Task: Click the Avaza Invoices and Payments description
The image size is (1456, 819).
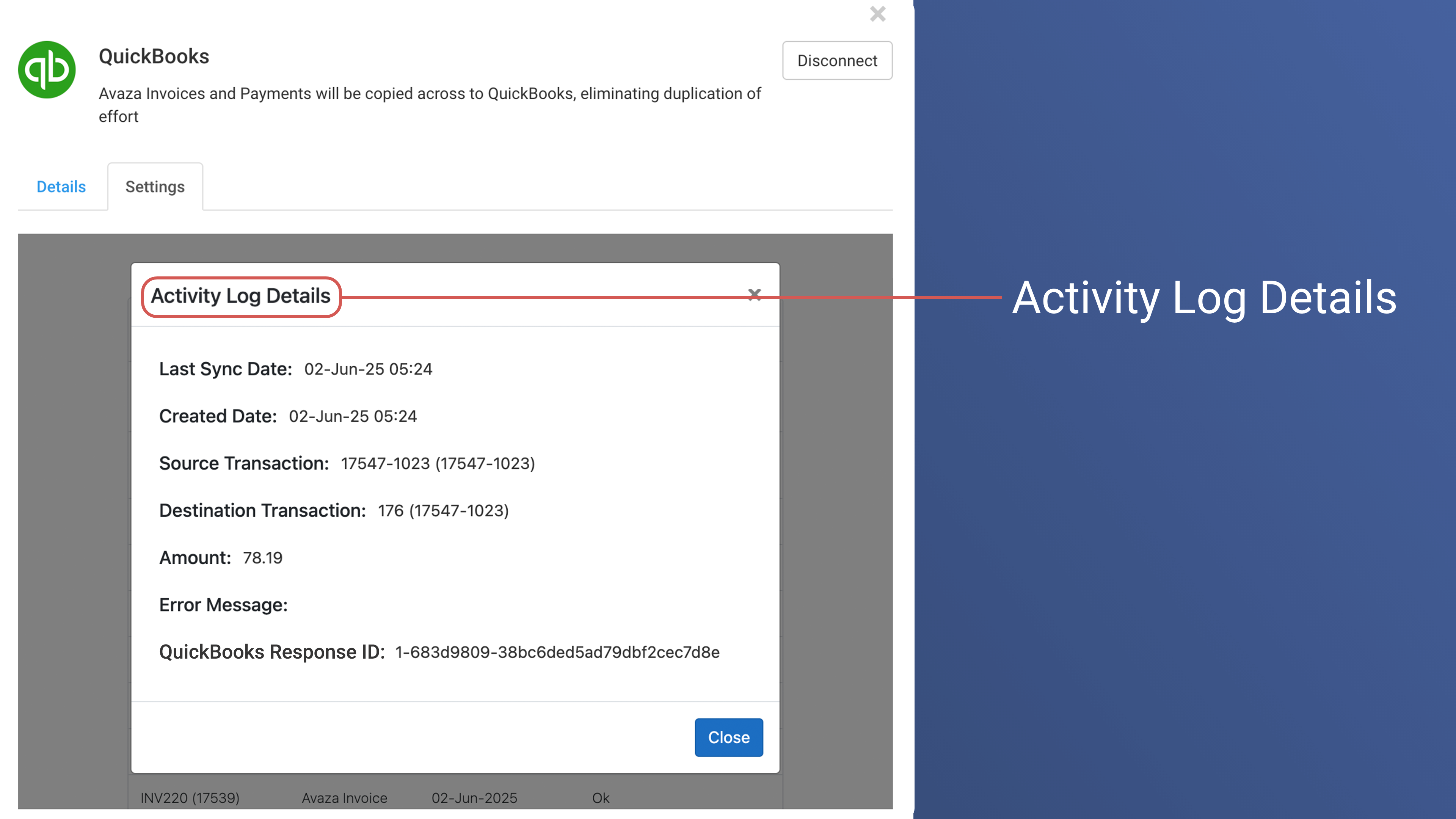Action: 430,105
